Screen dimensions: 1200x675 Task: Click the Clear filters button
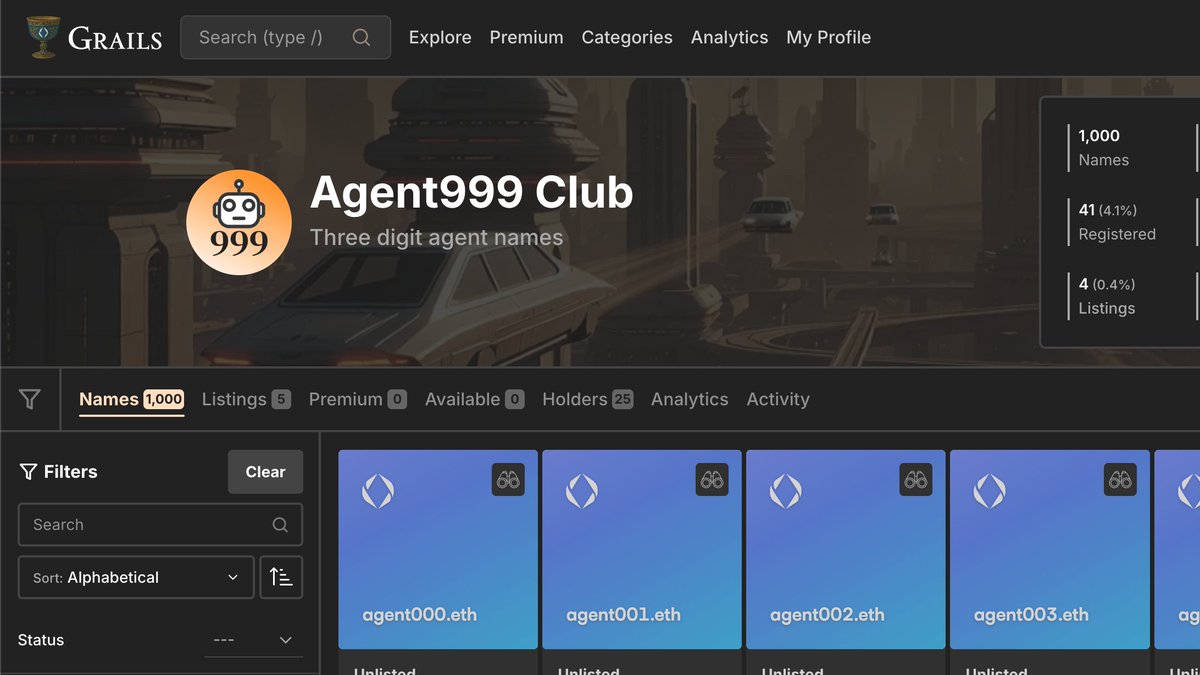[x=265, y=472]
